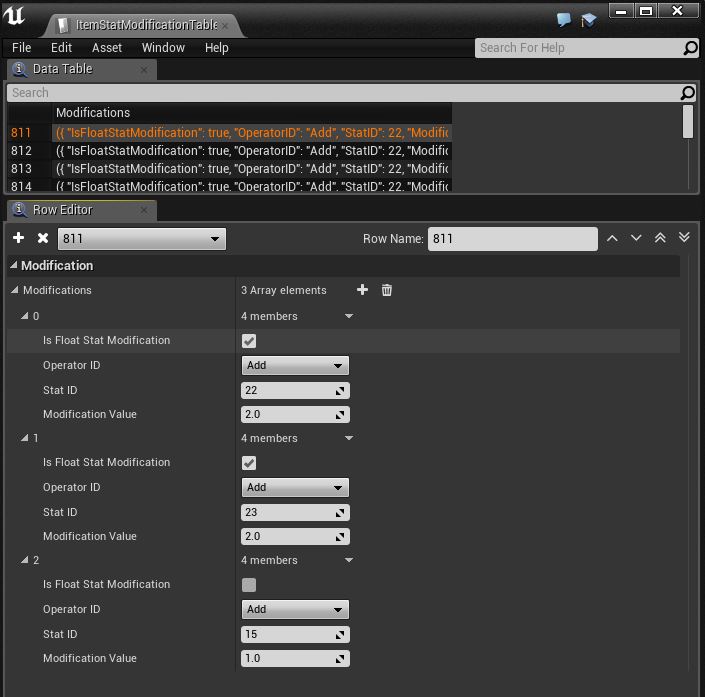Click the plus icon to add new row

[x=19, y=238]
